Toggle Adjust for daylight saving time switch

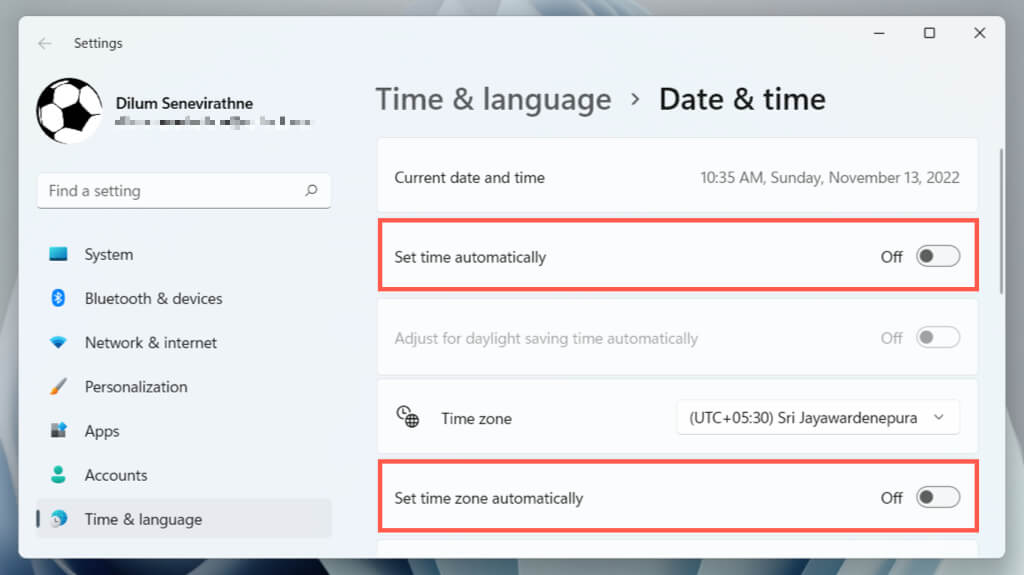938,338
